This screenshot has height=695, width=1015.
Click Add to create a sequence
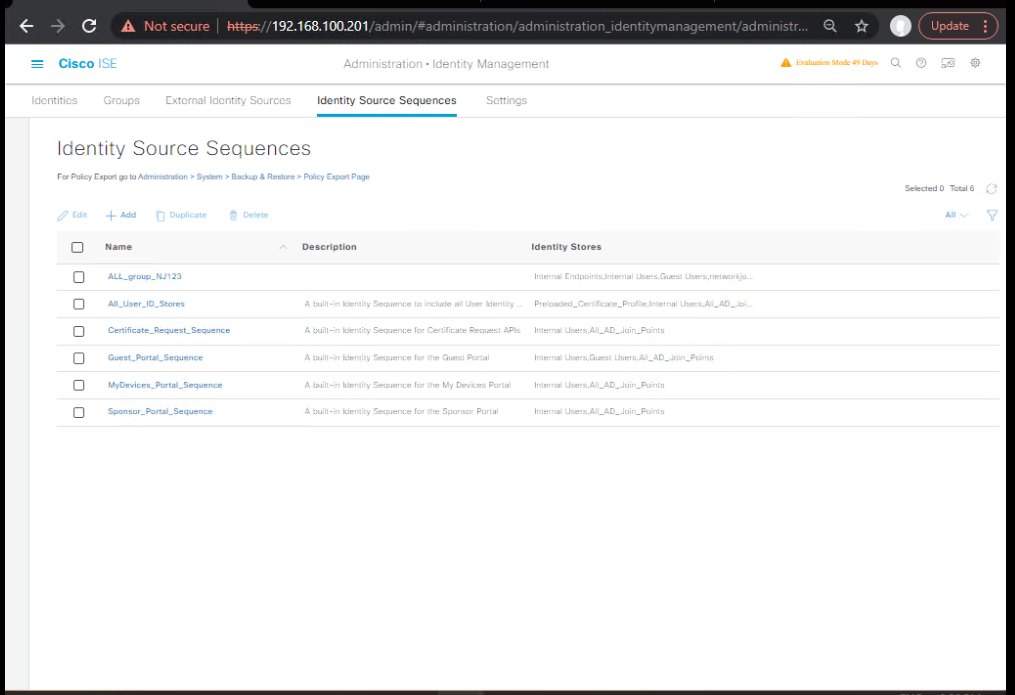pyautogui.click(x=121, y=215)
